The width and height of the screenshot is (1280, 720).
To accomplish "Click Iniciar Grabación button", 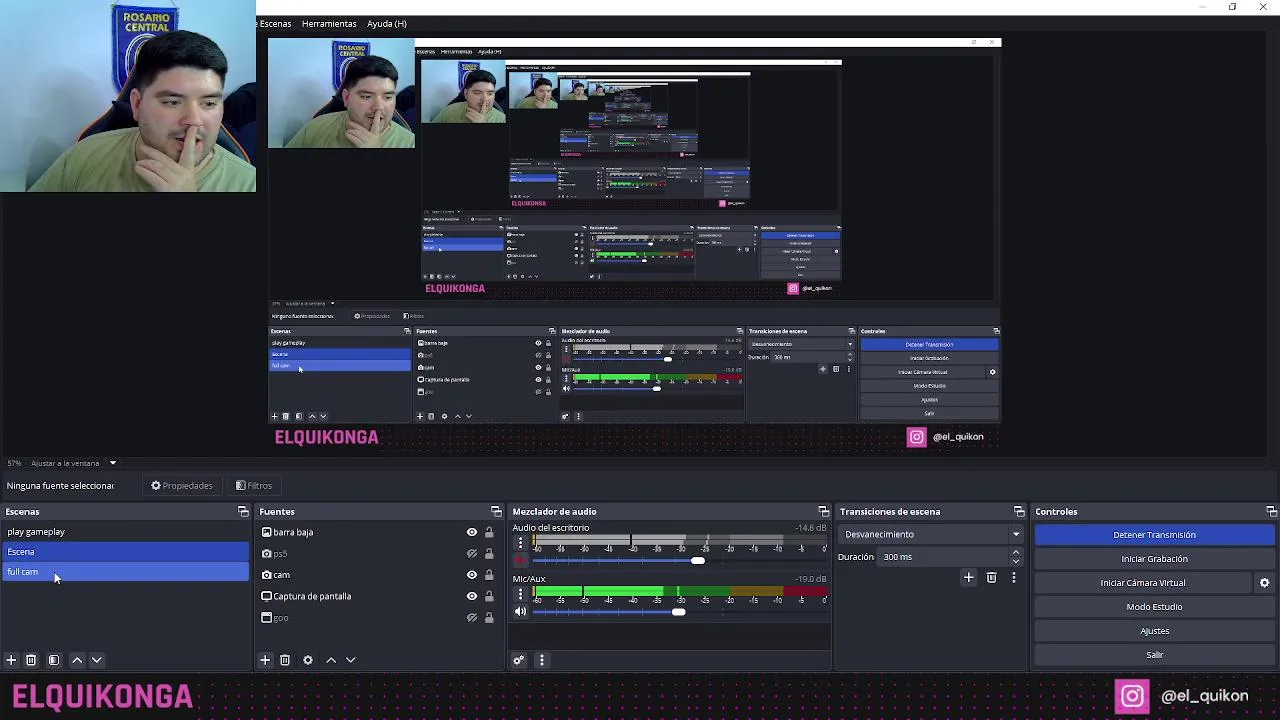I will coord(1154,559).
